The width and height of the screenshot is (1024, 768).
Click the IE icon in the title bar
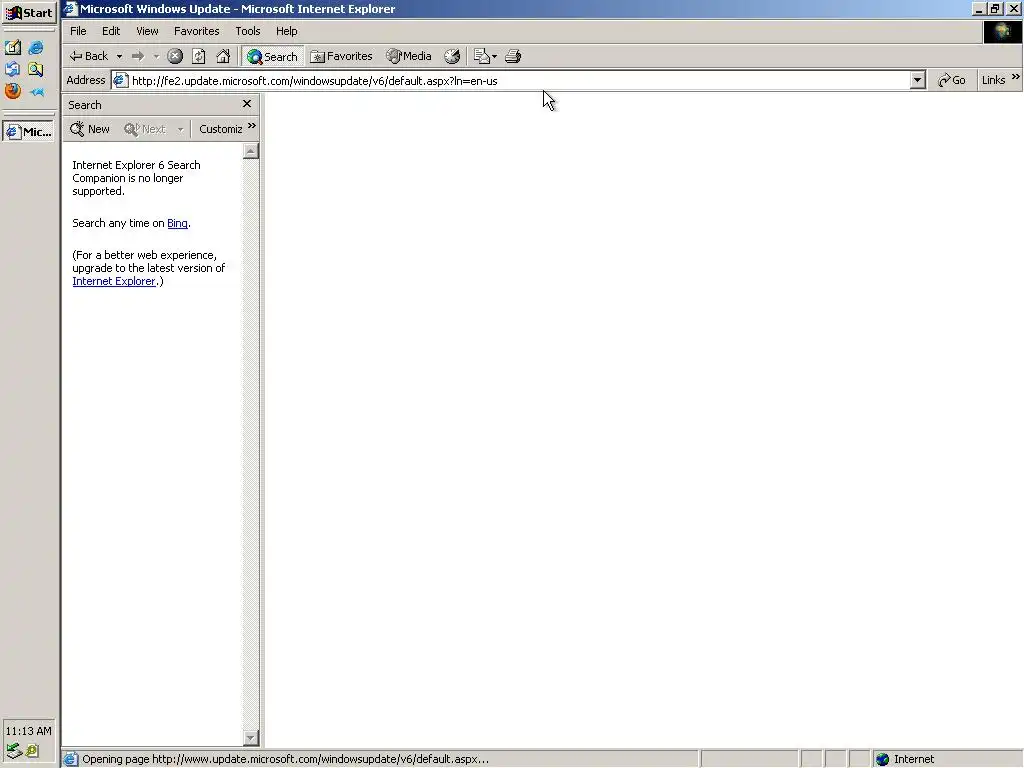pyautogui.click(x=71, y=9)
